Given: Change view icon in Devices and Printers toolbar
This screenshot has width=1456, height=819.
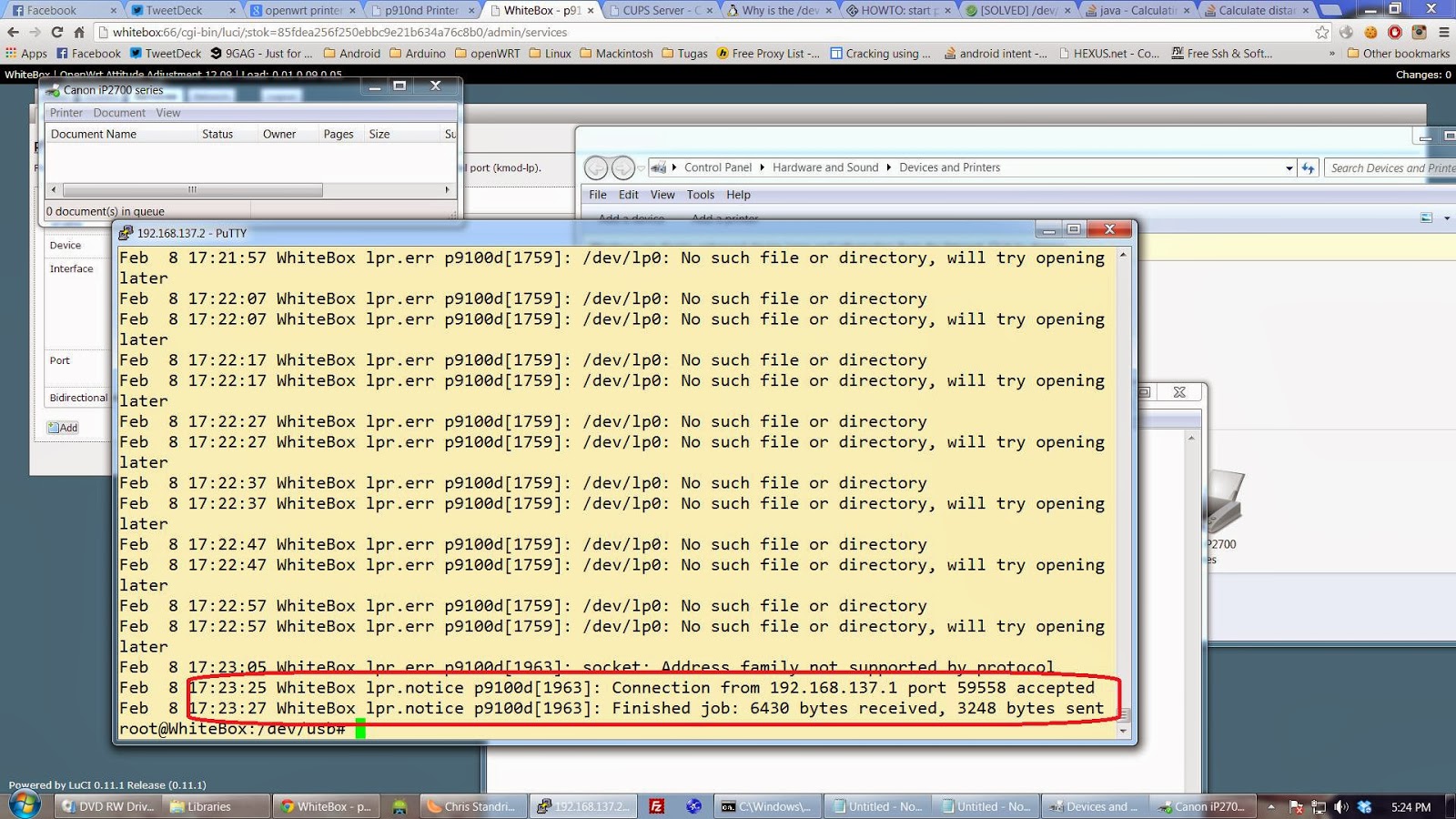Looking at the screenshot, I should point(1427,217).
